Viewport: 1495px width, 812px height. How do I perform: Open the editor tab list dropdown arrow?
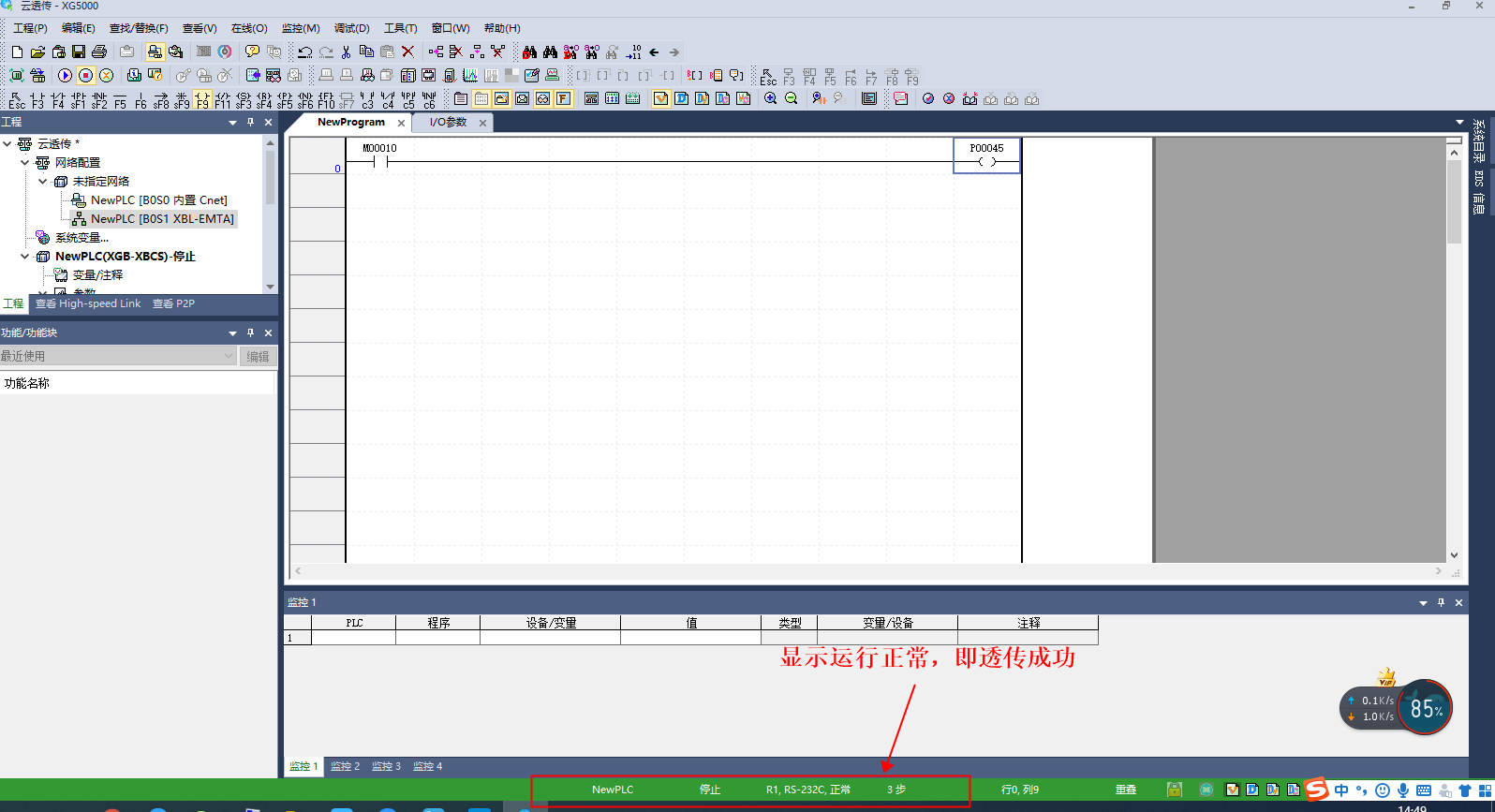click(1459, 123)
